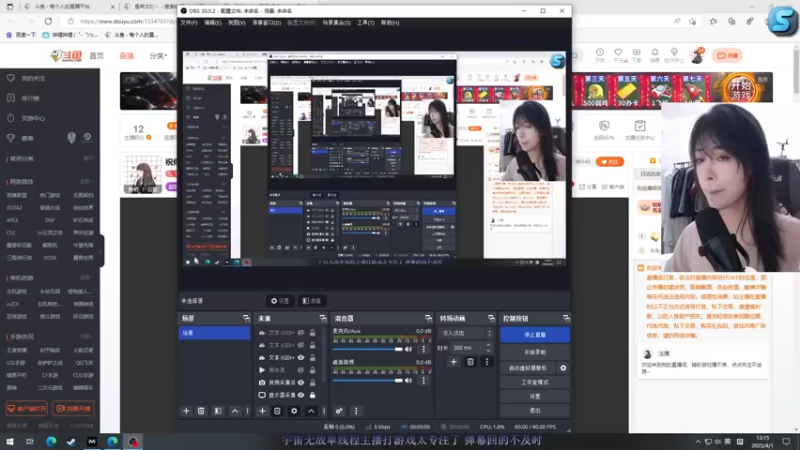Open advanced audio properties gear in Mixer
Image resolution: width=800 pixels, height=450 pixels.
[x=339, y=411]
